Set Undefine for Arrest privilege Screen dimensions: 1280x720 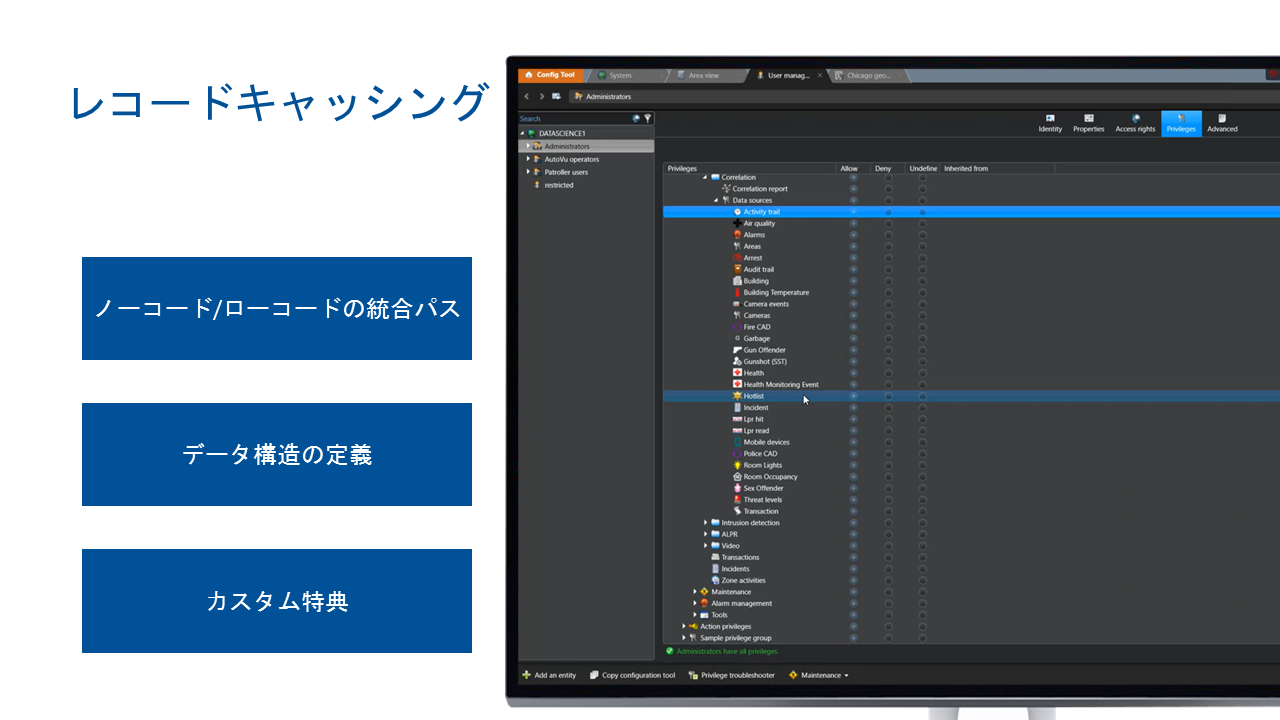(922, 258)
